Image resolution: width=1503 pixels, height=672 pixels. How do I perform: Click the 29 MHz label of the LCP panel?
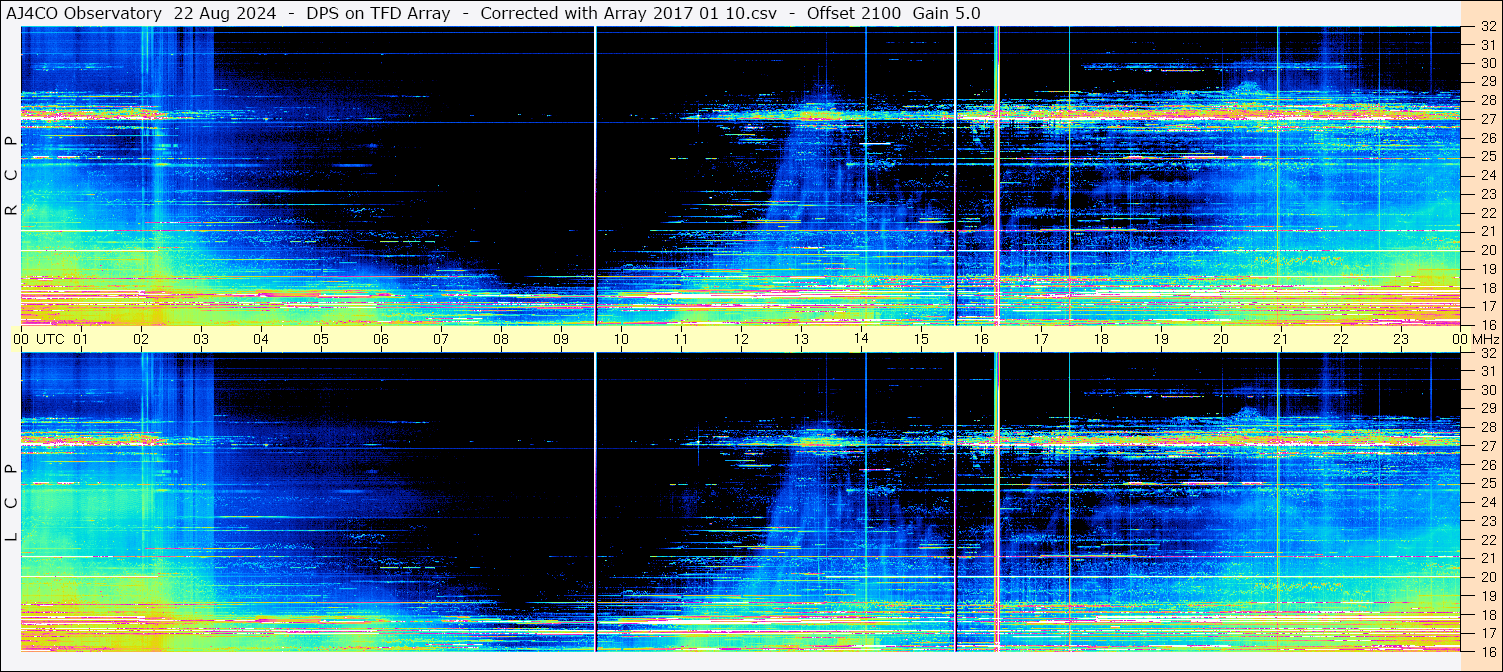[x=1487, y=409]
